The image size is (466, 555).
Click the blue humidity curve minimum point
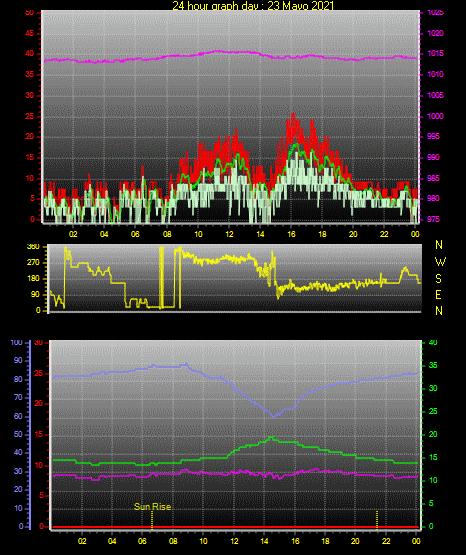point(274,416)
